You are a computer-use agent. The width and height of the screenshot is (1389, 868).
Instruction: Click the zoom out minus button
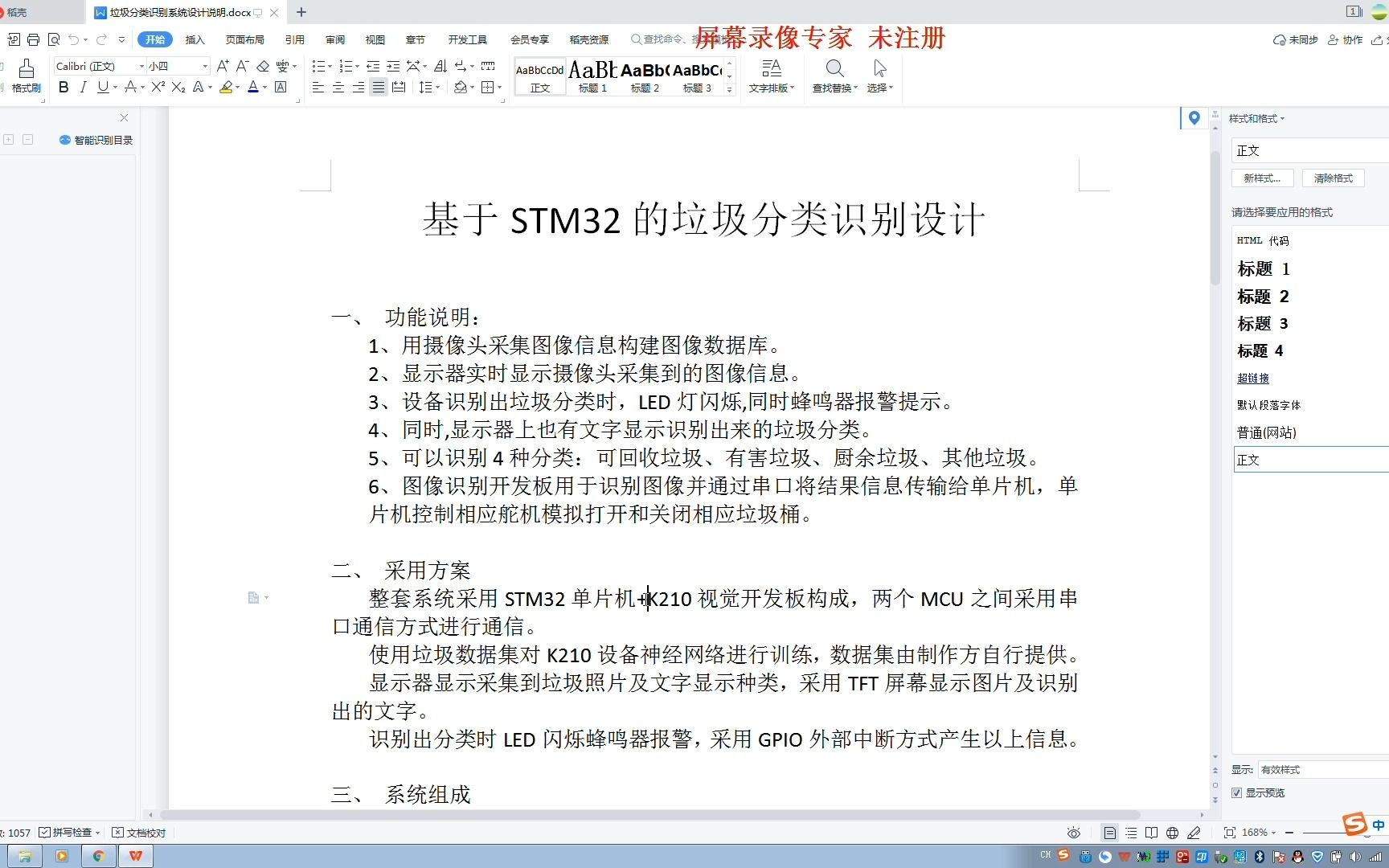1289,833
